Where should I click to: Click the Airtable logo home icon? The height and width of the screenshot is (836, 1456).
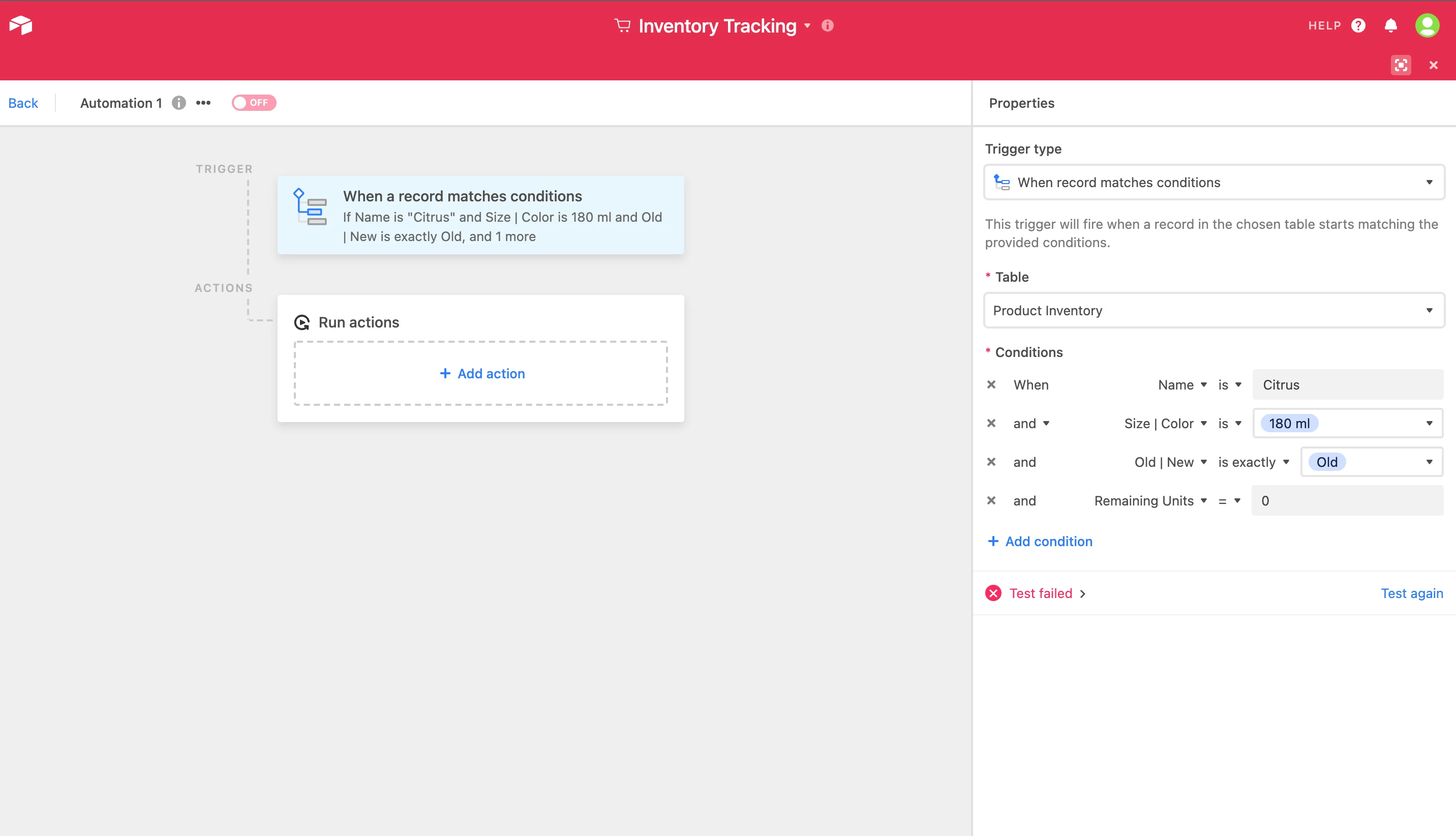click(21, 25)
